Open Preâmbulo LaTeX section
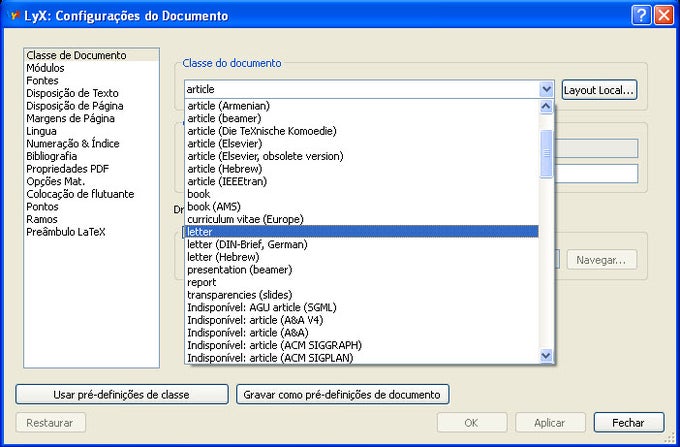The width and height of the screenshot is (680, 447). tap(66, 232)
